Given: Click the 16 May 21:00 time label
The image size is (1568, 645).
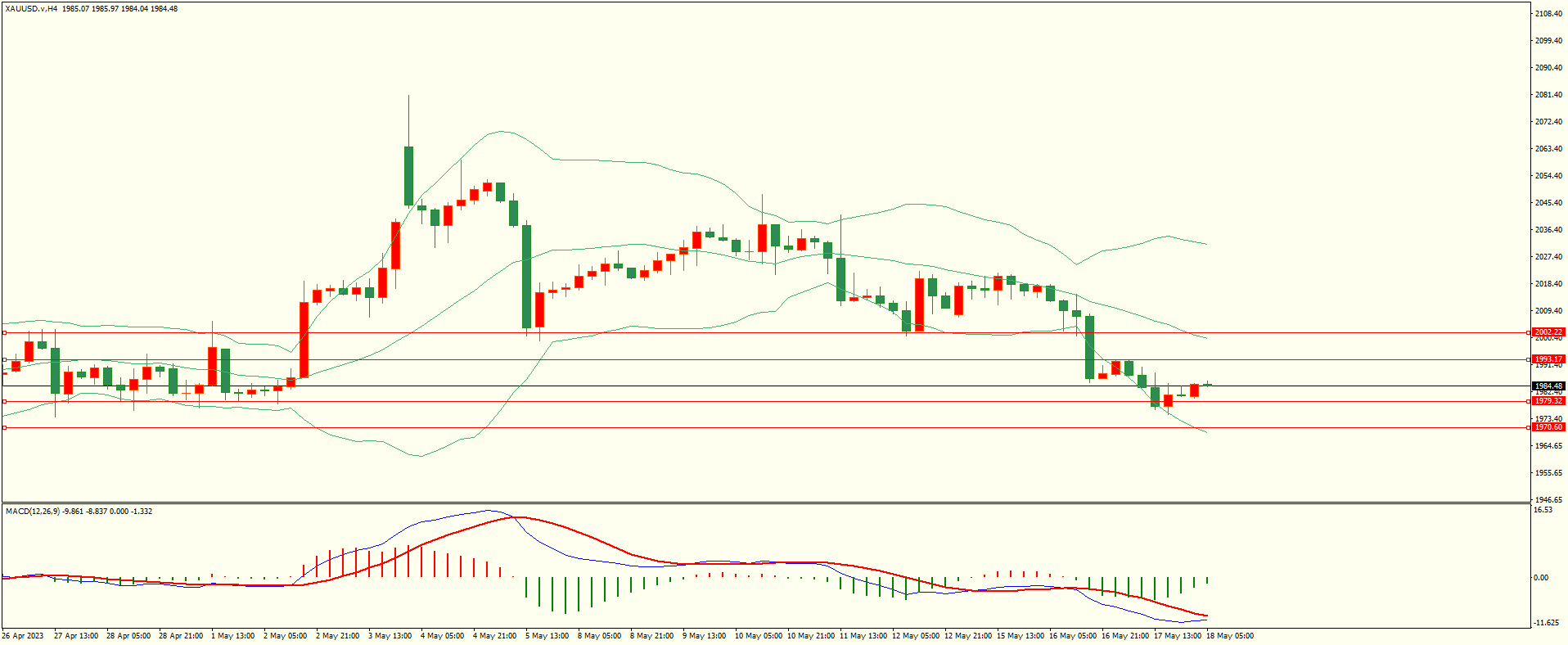Looking at the screenshot, I should pos(1125,636).
